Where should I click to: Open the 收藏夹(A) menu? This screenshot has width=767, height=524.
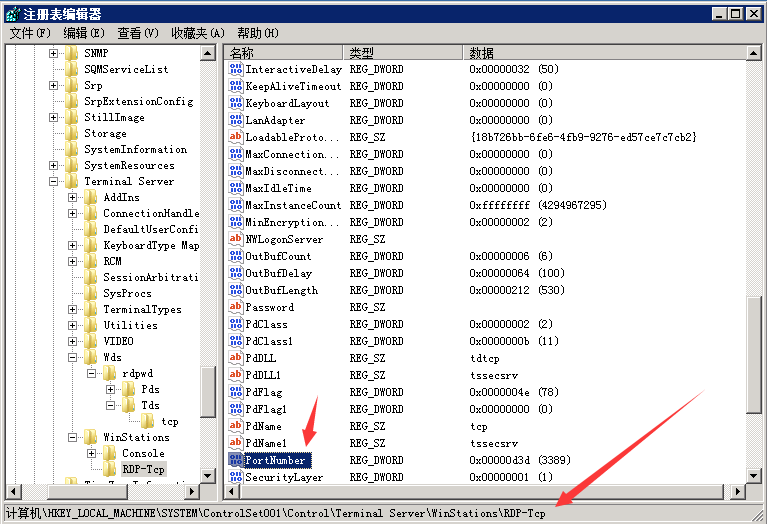tap(197, 33)
